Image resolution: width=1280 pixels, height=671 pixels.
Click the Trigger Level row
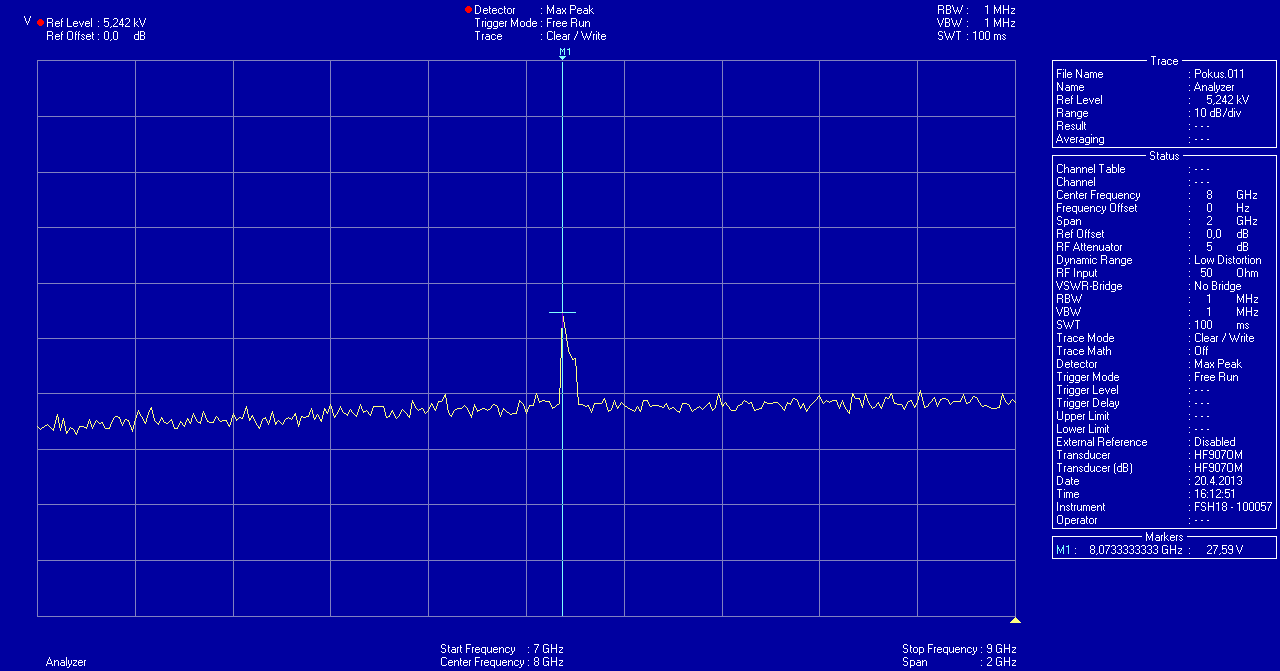[x=1133, y=390]
